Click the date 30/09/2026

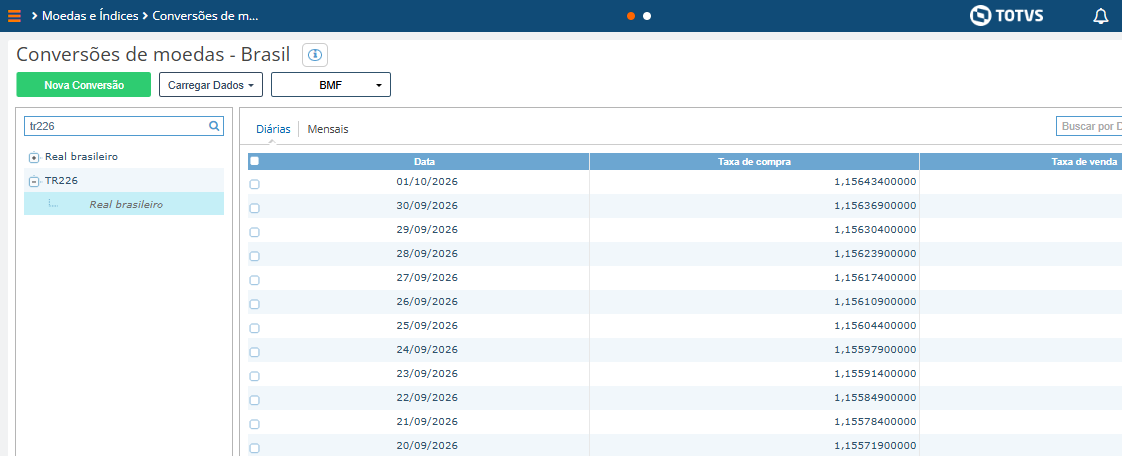pos(426,205)
